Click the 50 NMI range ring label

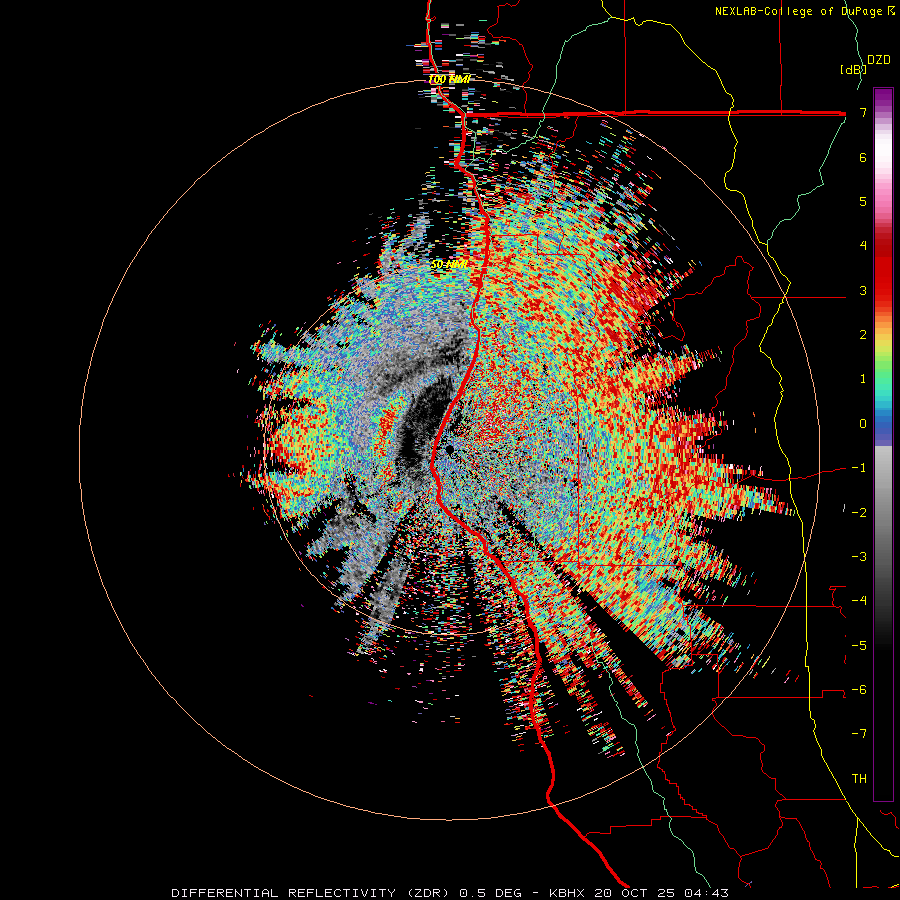(449, 265)
